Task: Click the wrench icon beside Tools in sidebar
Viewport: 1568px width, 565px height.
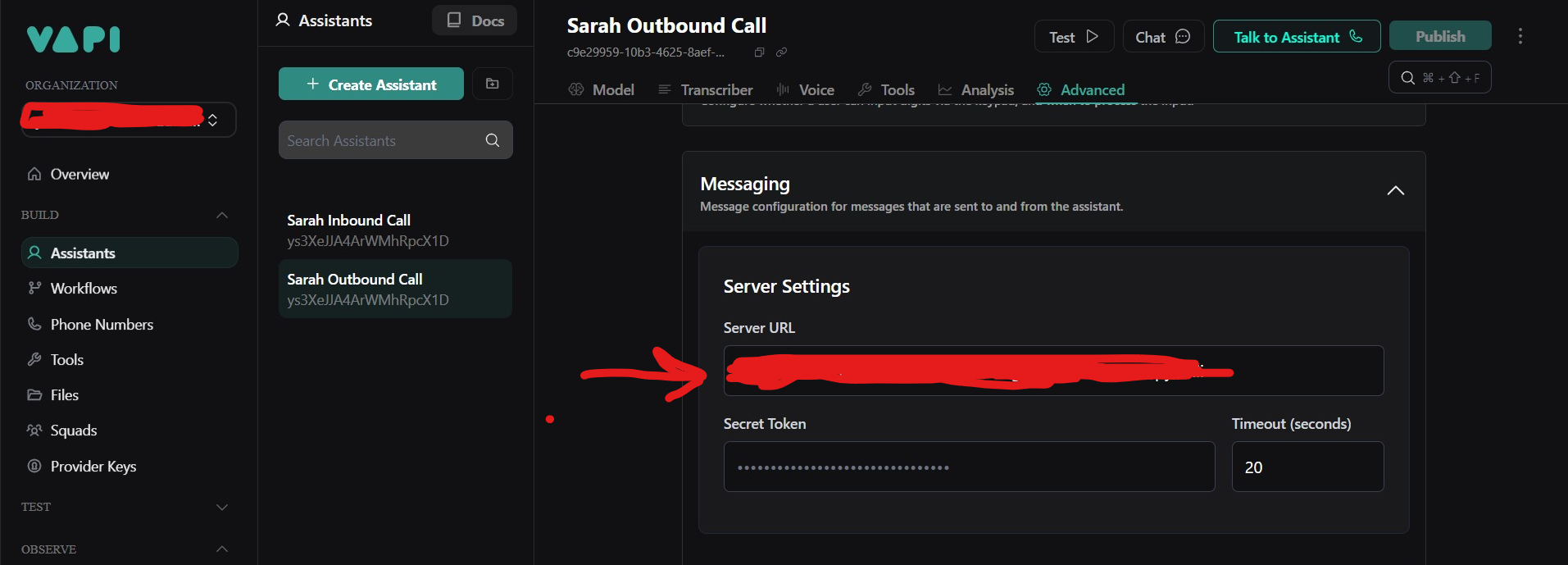Action: coord(34,359)
